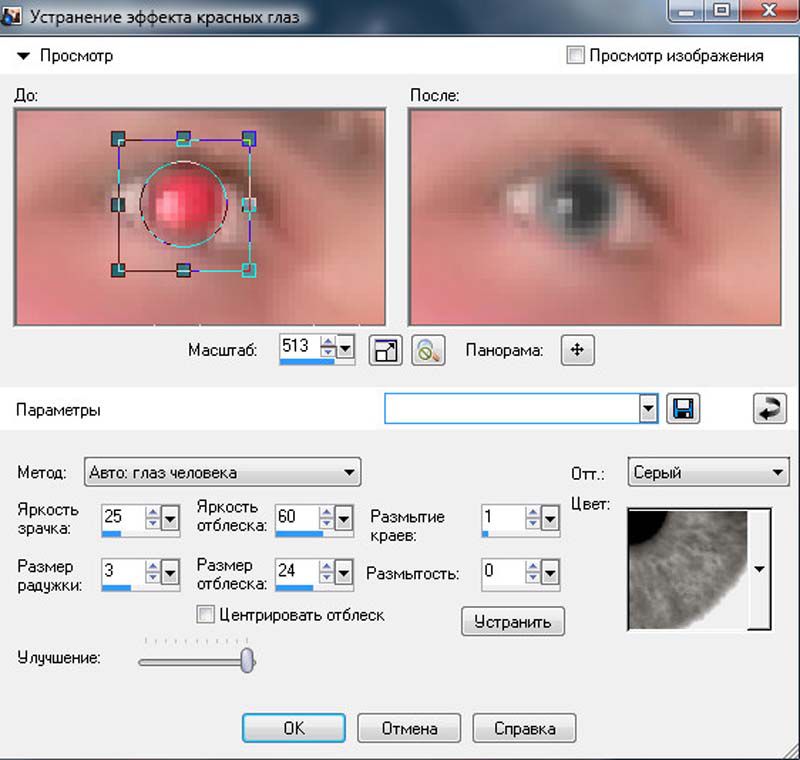The image size is (800, 760).
Task: Click the fit-to-window zoom icon
Action: pos(385,351)
